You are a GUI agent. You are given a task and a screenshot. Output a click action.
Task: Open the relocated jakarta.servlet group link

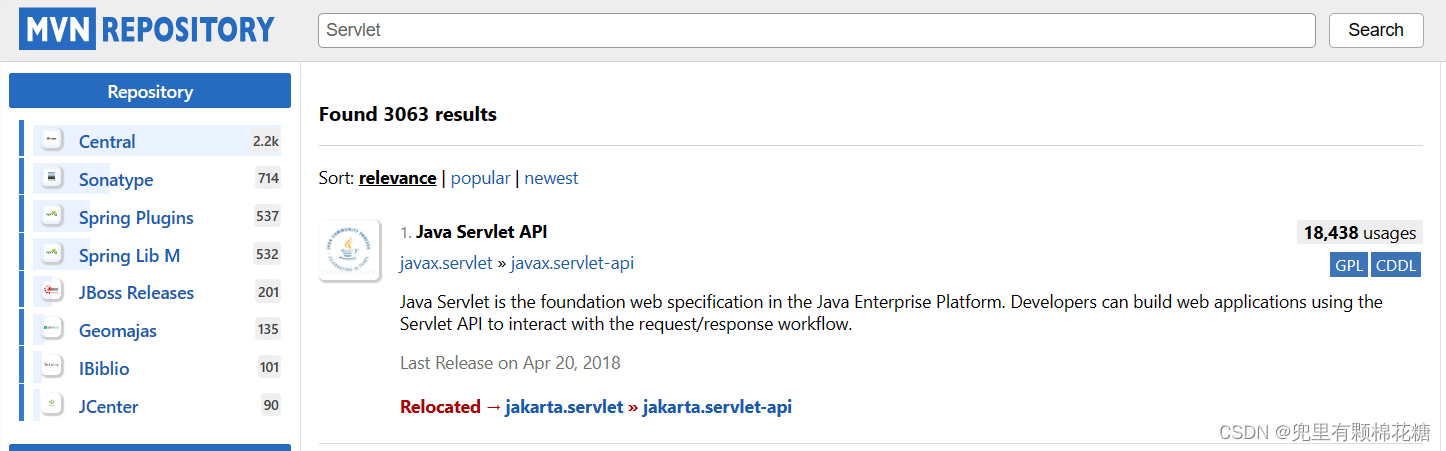(x=564, y=407)
